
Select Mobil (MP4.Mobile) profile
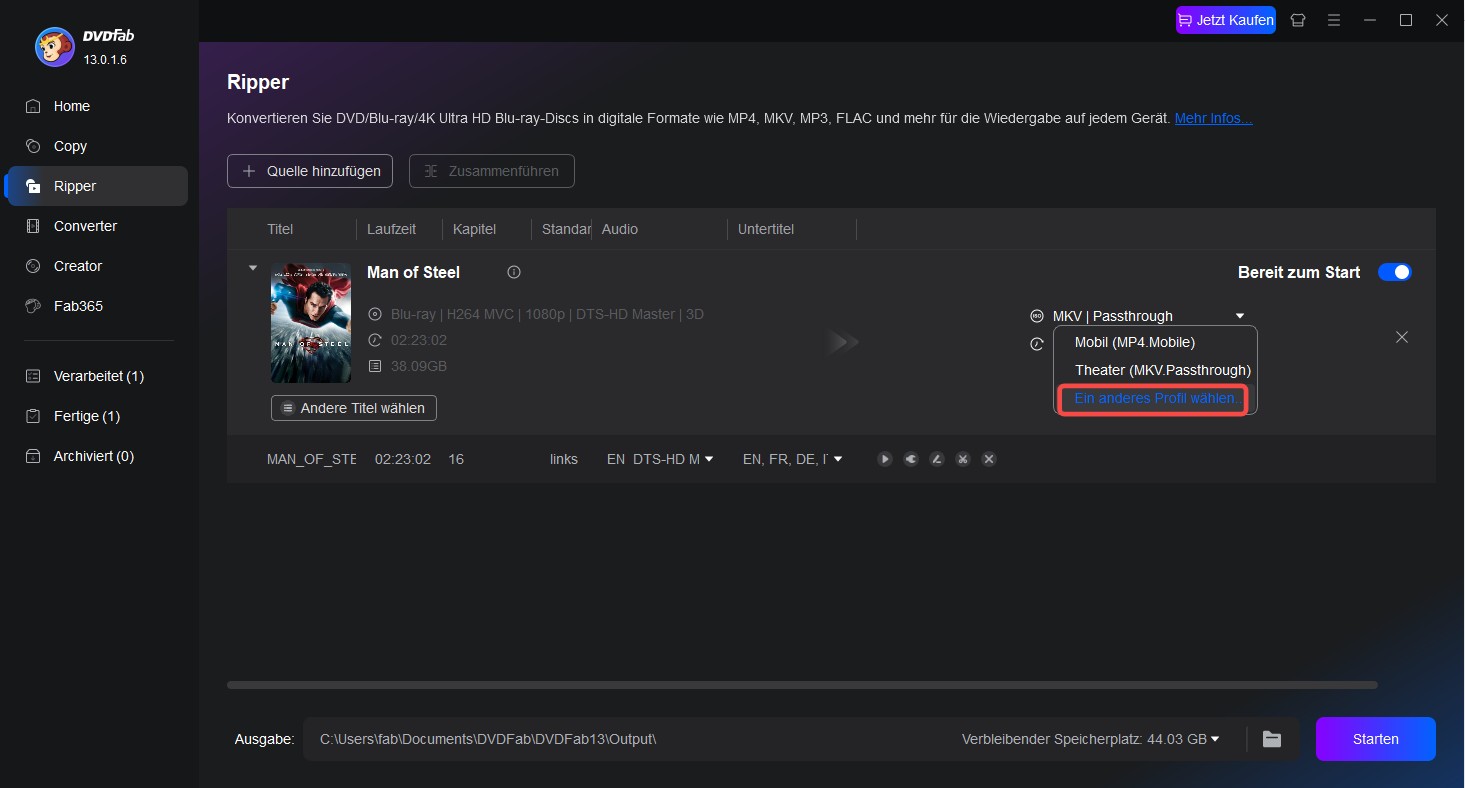pos(1135,342)
